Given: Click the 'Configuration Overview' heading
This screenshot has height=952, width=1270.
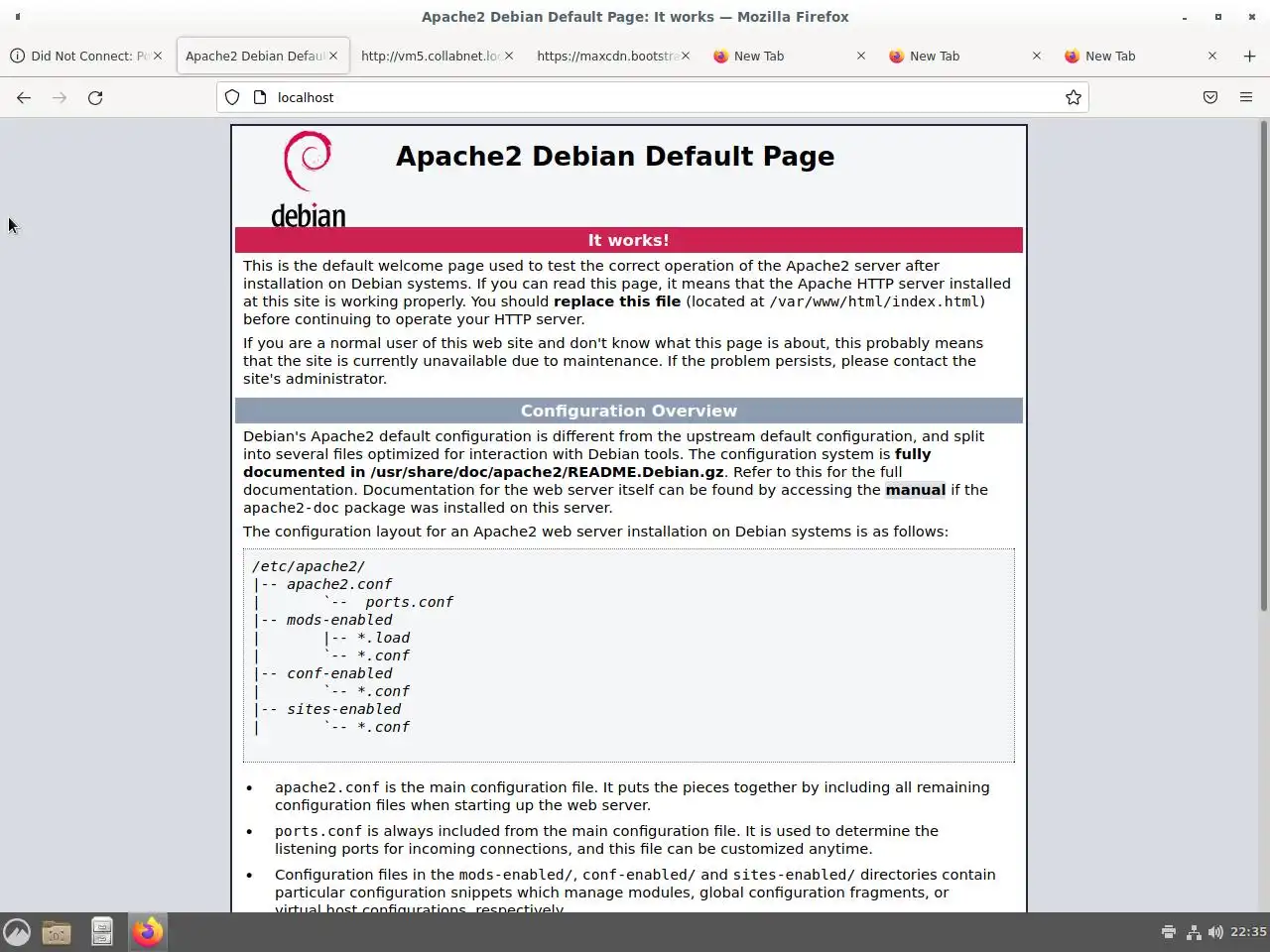Looking at the screenshot, I should click(629, 411).
